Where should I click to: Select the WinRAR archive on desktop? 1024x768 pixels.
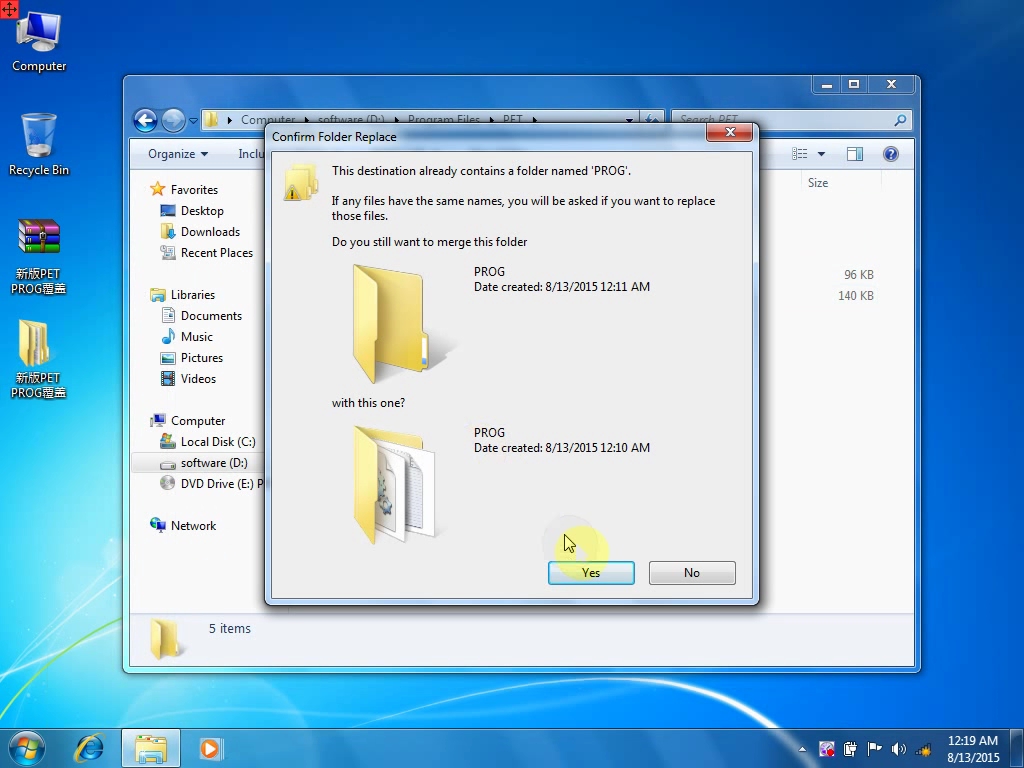(x=39, y=256)
